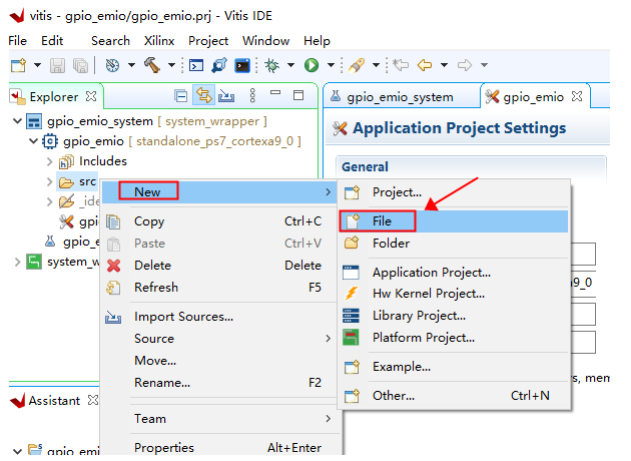Expand the Includes folder
Screen dimensions: 631x461
click(x=49, y=161)
